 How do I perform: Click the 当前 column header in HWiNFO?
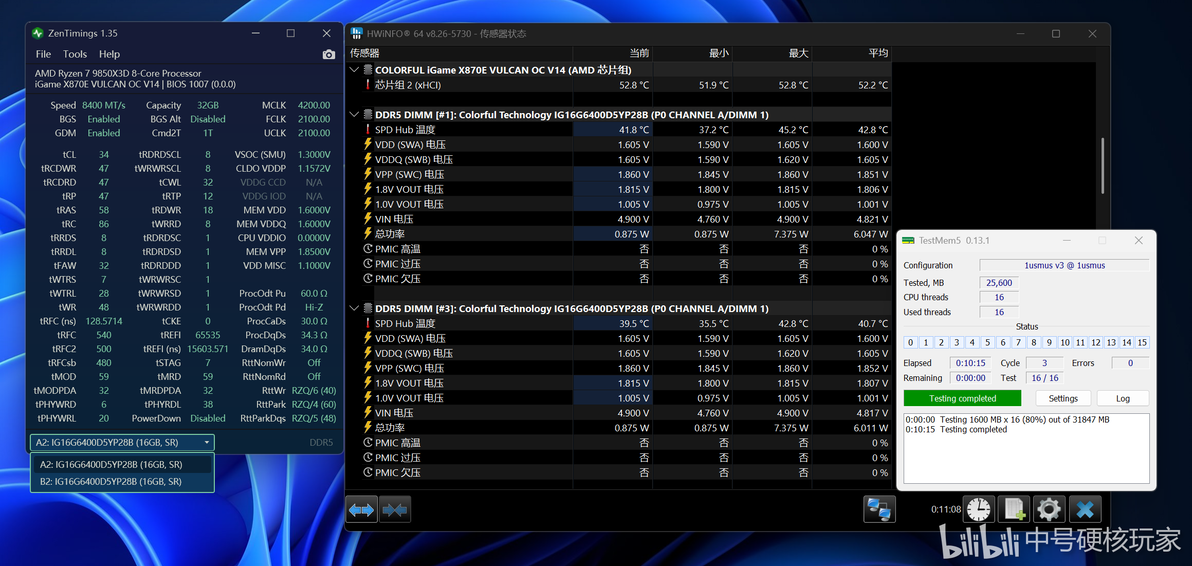click(639, 53)
